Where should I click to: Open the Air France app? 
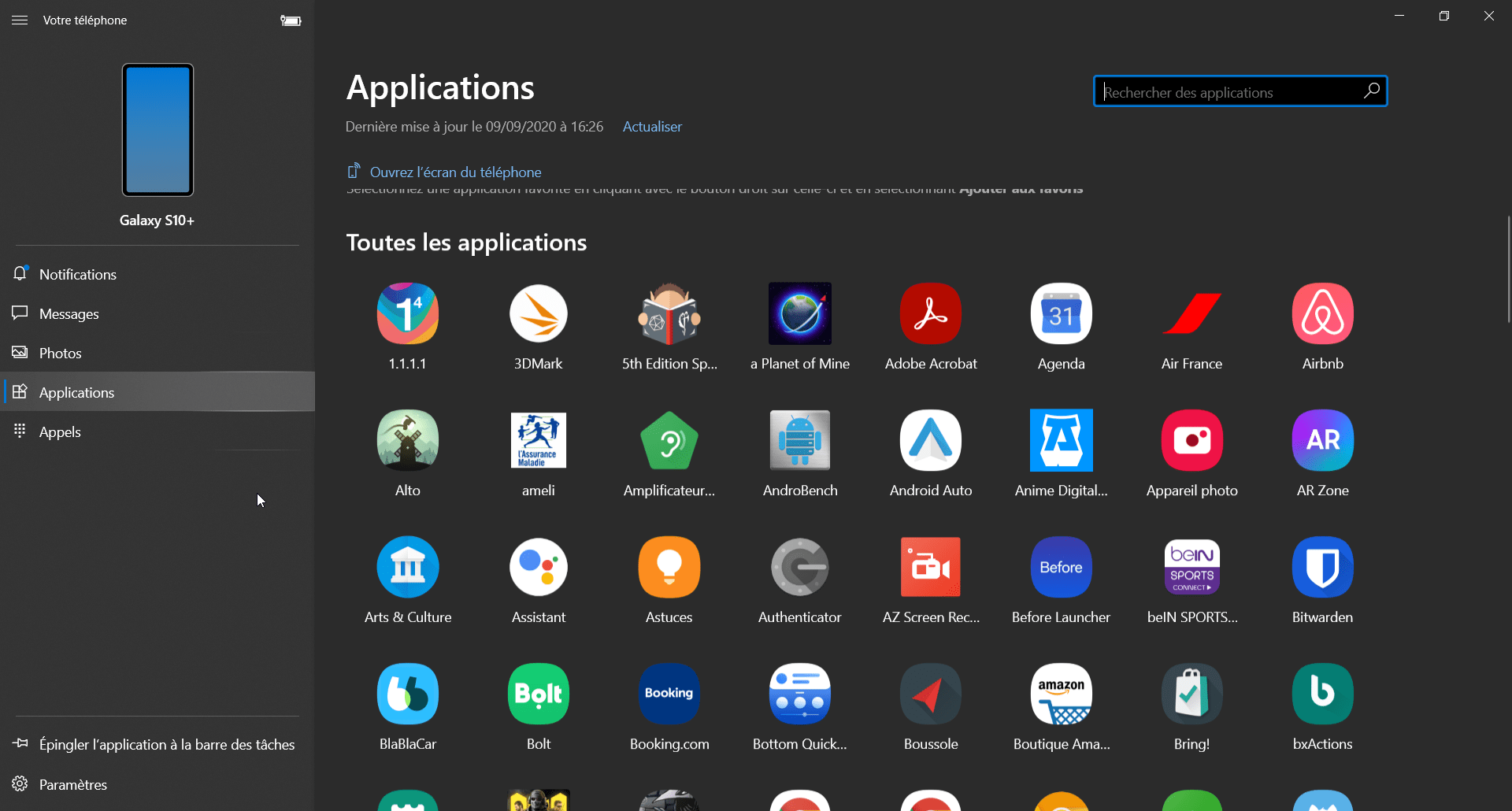(x=1191, y=313)
